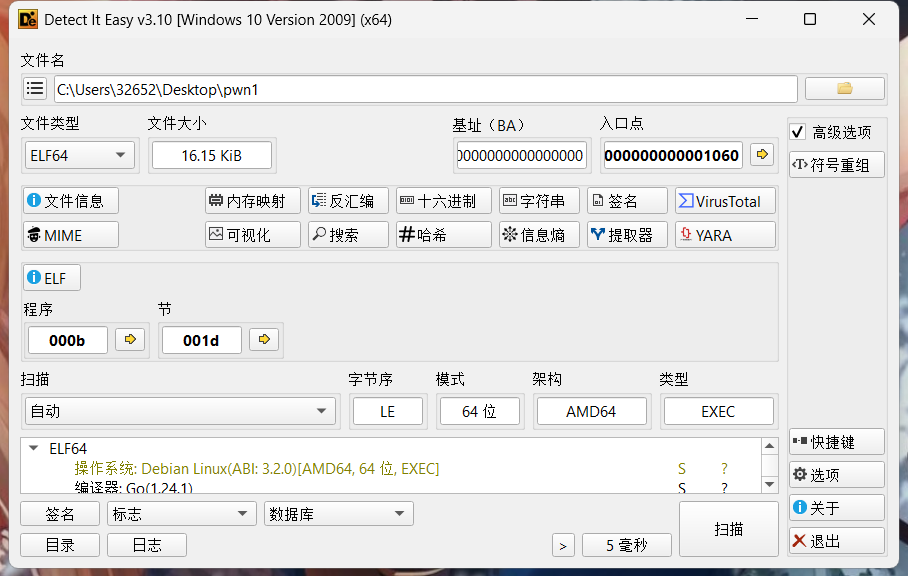908x576 pixels.
Task: Click the 5 毫秒 scan time field
Action: pos(627,545)
